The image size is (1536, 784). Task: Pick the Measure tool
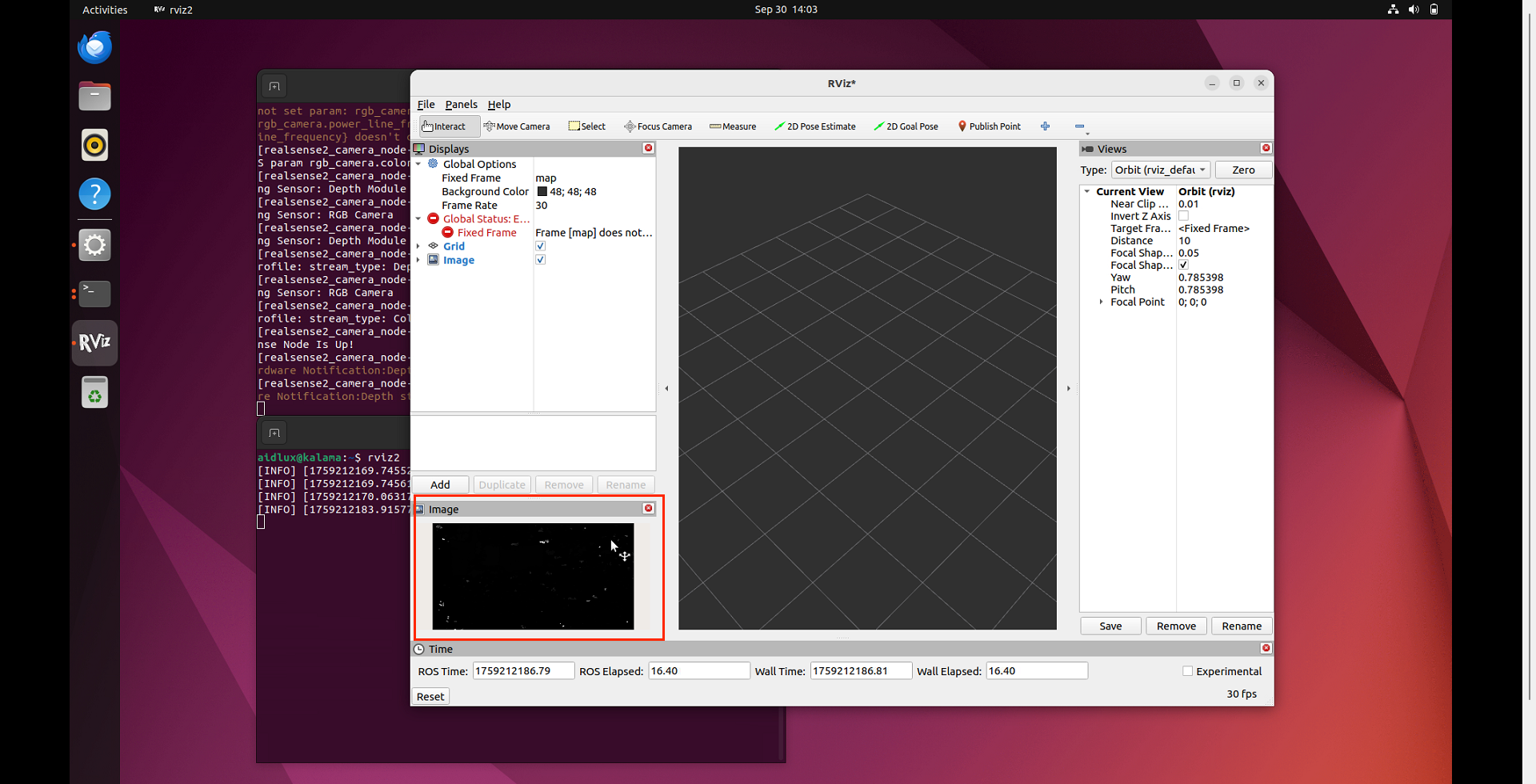point(732,126)
